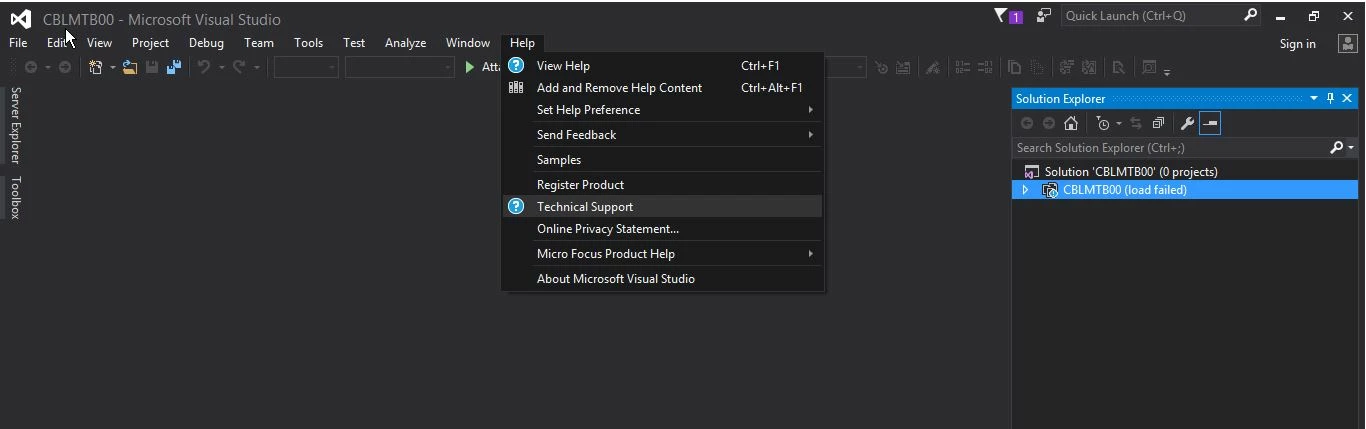Open the Analyze menu
1366x429 pixels.
pos(405,43)
